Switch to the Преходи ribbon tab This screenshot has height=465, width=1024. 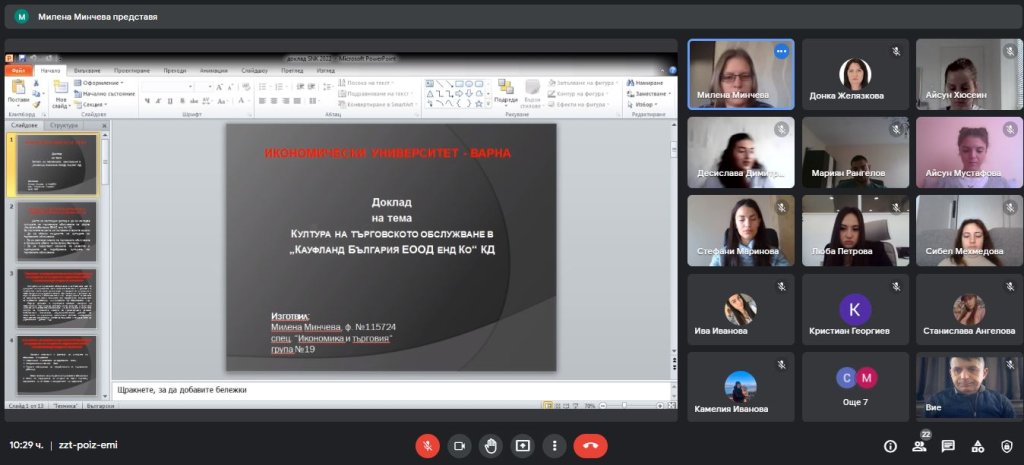pyautogui.click(x=174, y=71)
